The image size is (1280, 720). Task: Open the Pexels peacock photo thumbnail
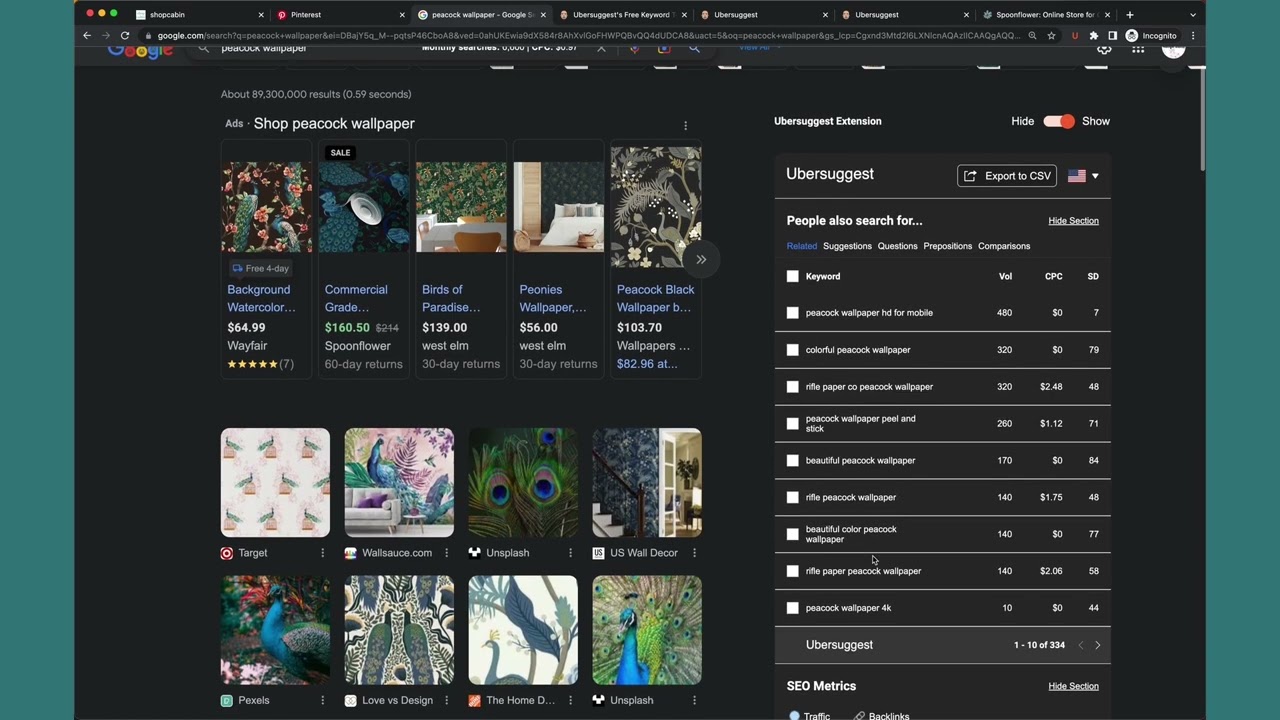tap(275, 630)
